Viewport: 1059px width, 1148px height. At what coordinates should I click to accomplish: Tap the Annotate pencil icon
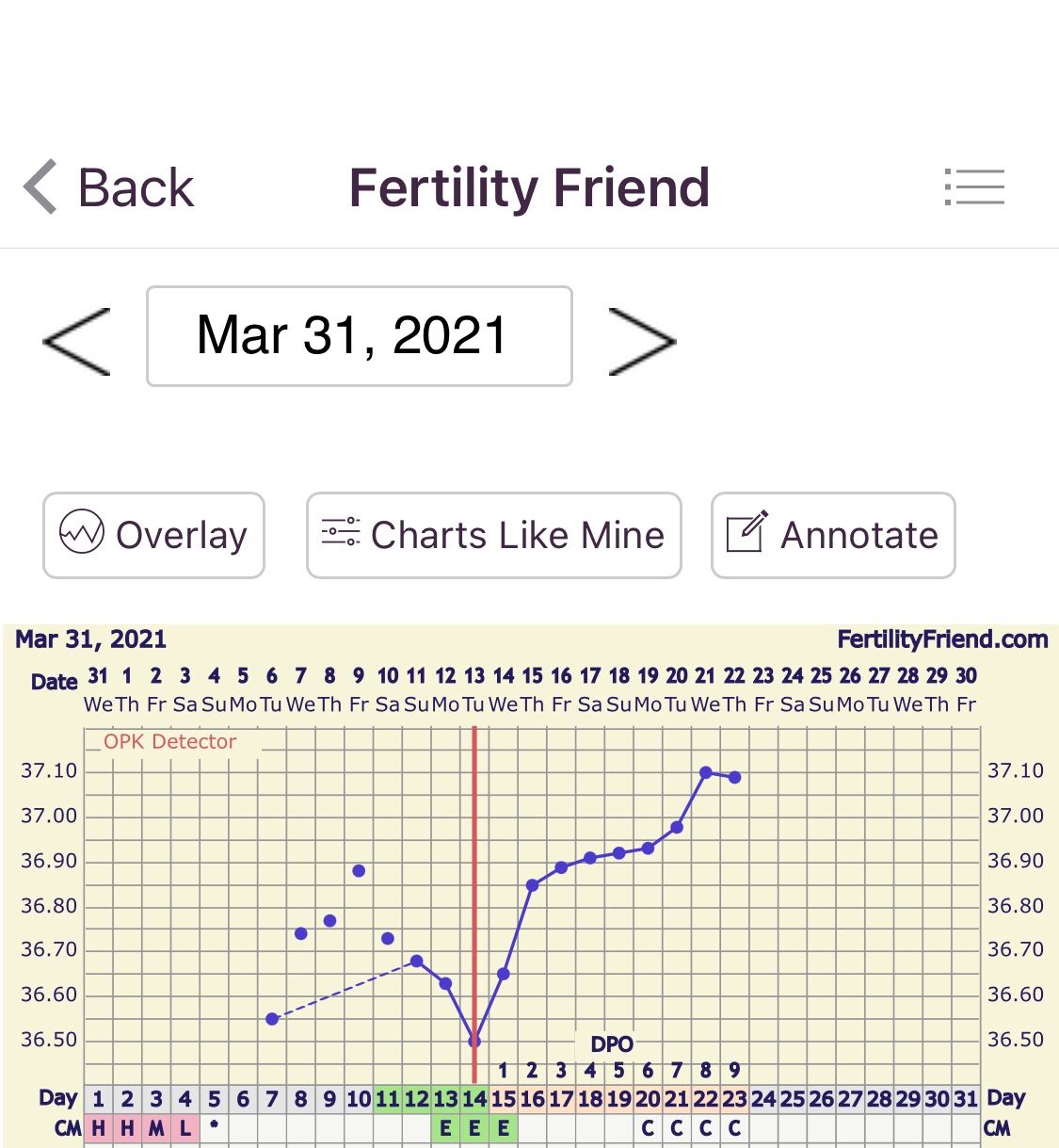(x=747, y=532)
